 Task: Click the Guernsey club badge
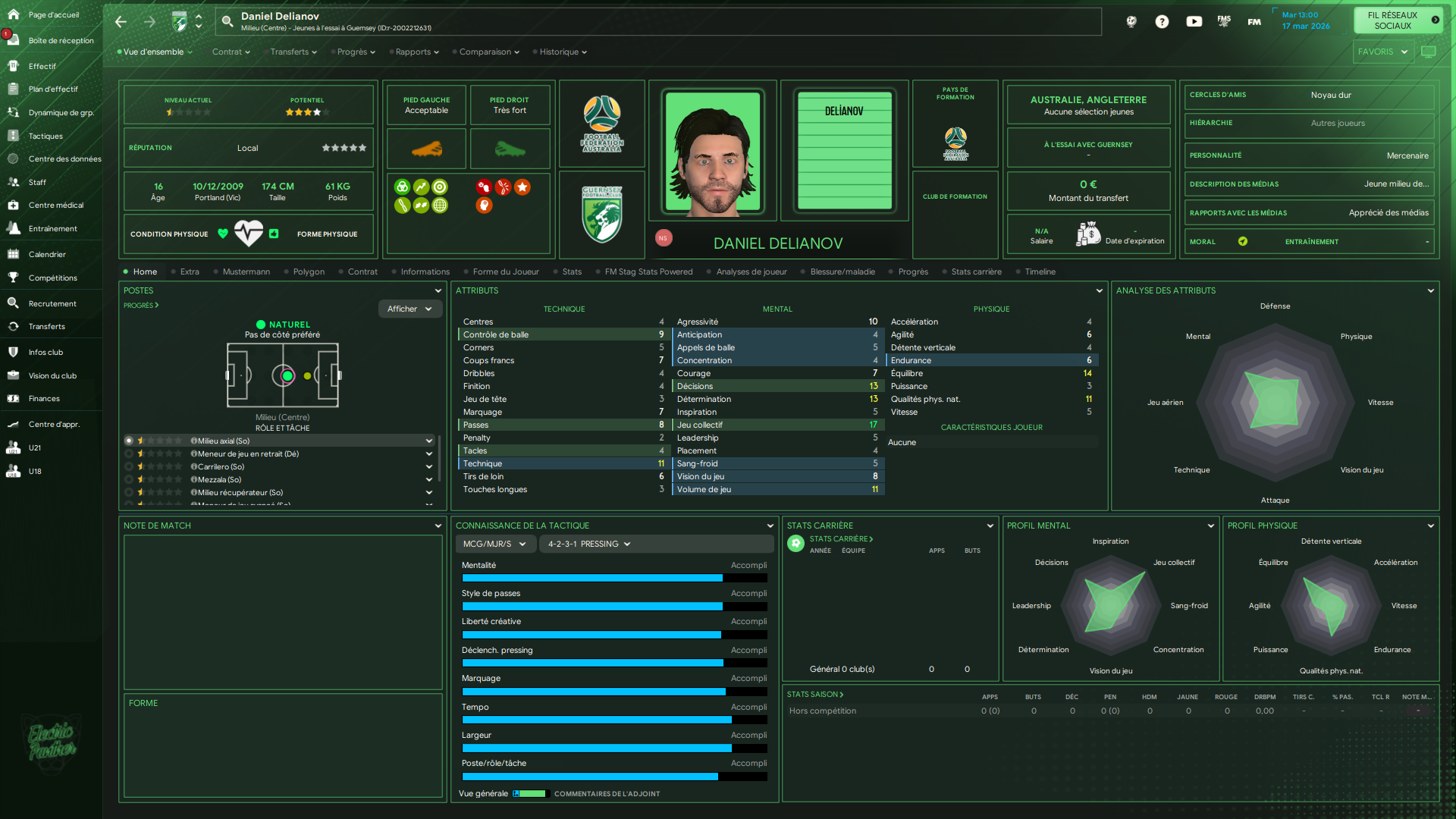pyautogui.click(x=602, y=215)
